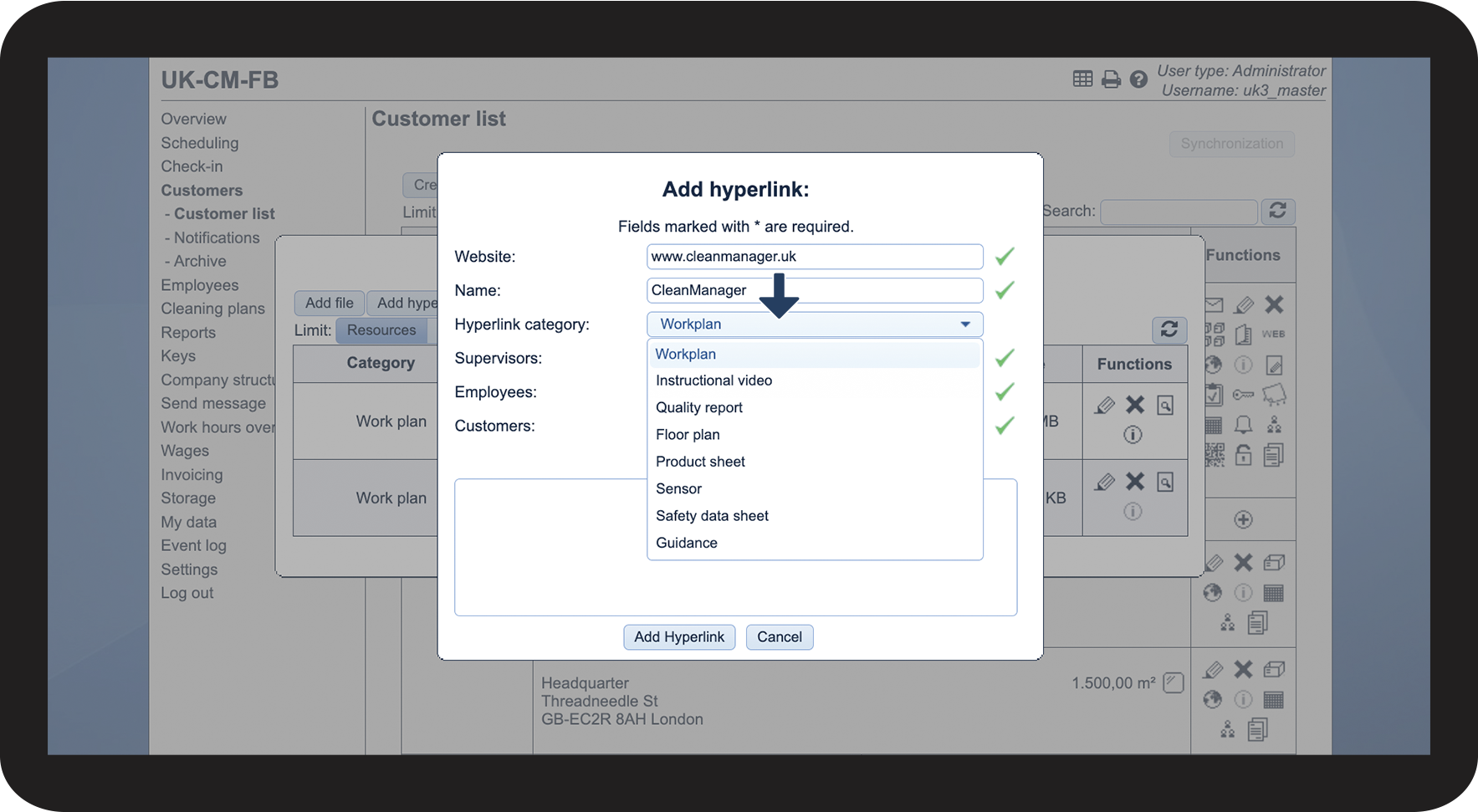Click the Add Hyperlink button
This screenshot has width=1478, height=812.
coord(679,637)
